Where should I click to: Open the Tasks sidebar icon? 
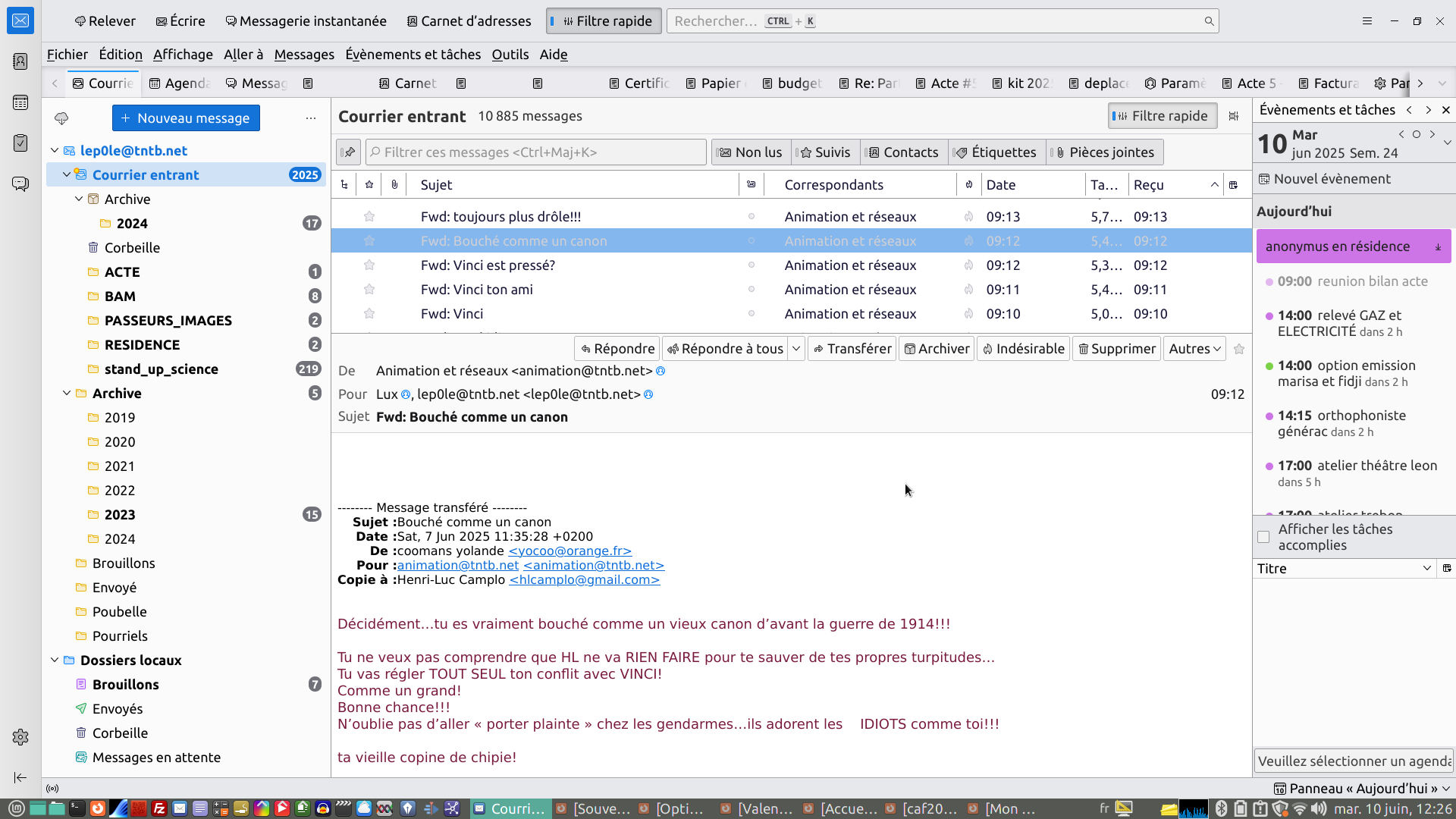click(20, 143)
